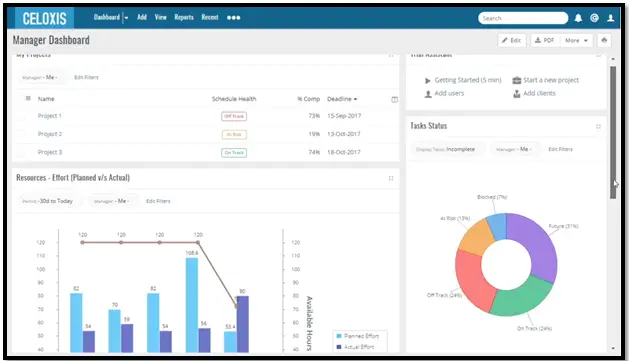Click the Start a new project link
This screenshot has height=361, width=629.
pyautogui.click(x=551, y=80)
